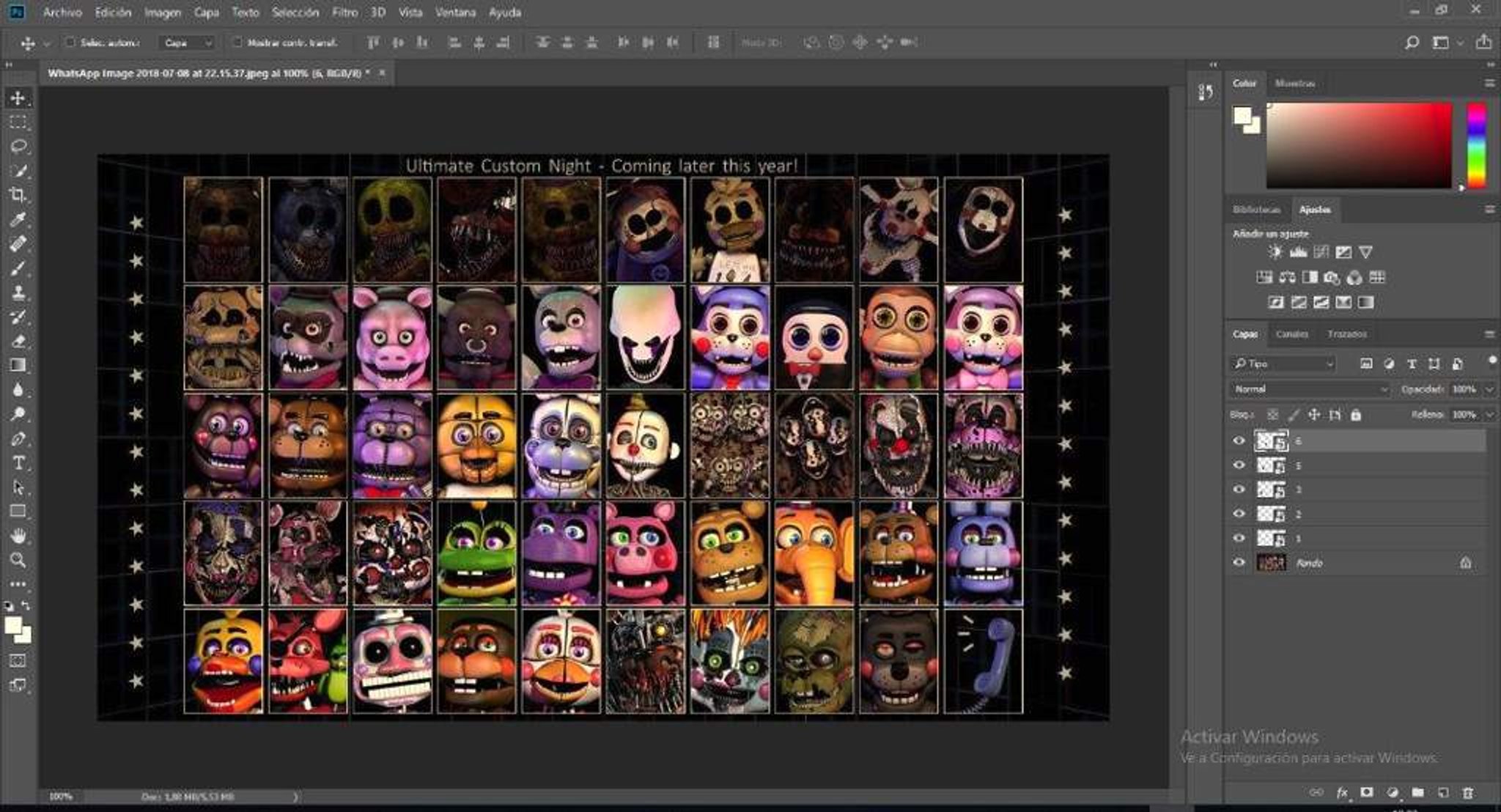Select the Move tool
The image size is (1501, 812).
[x=18, y=97]
